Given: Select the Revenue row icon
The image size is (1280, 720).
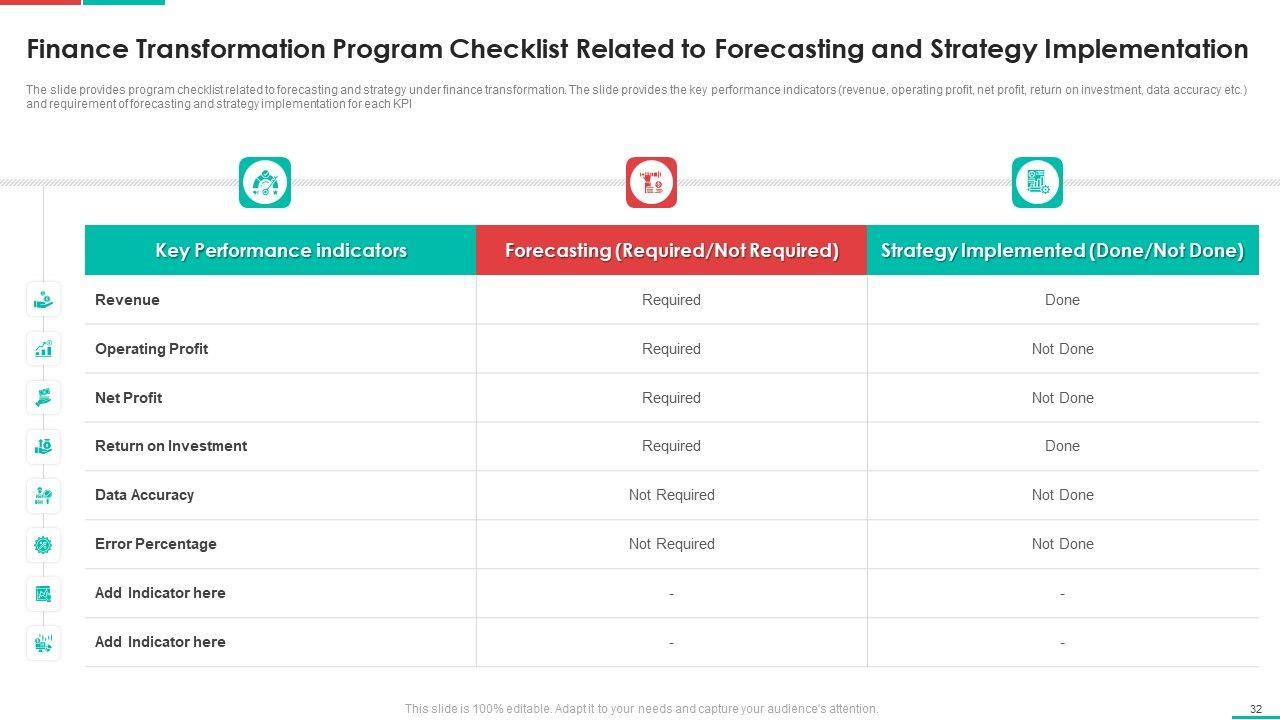Looking at the screenshot, I should tap(43, 299).
